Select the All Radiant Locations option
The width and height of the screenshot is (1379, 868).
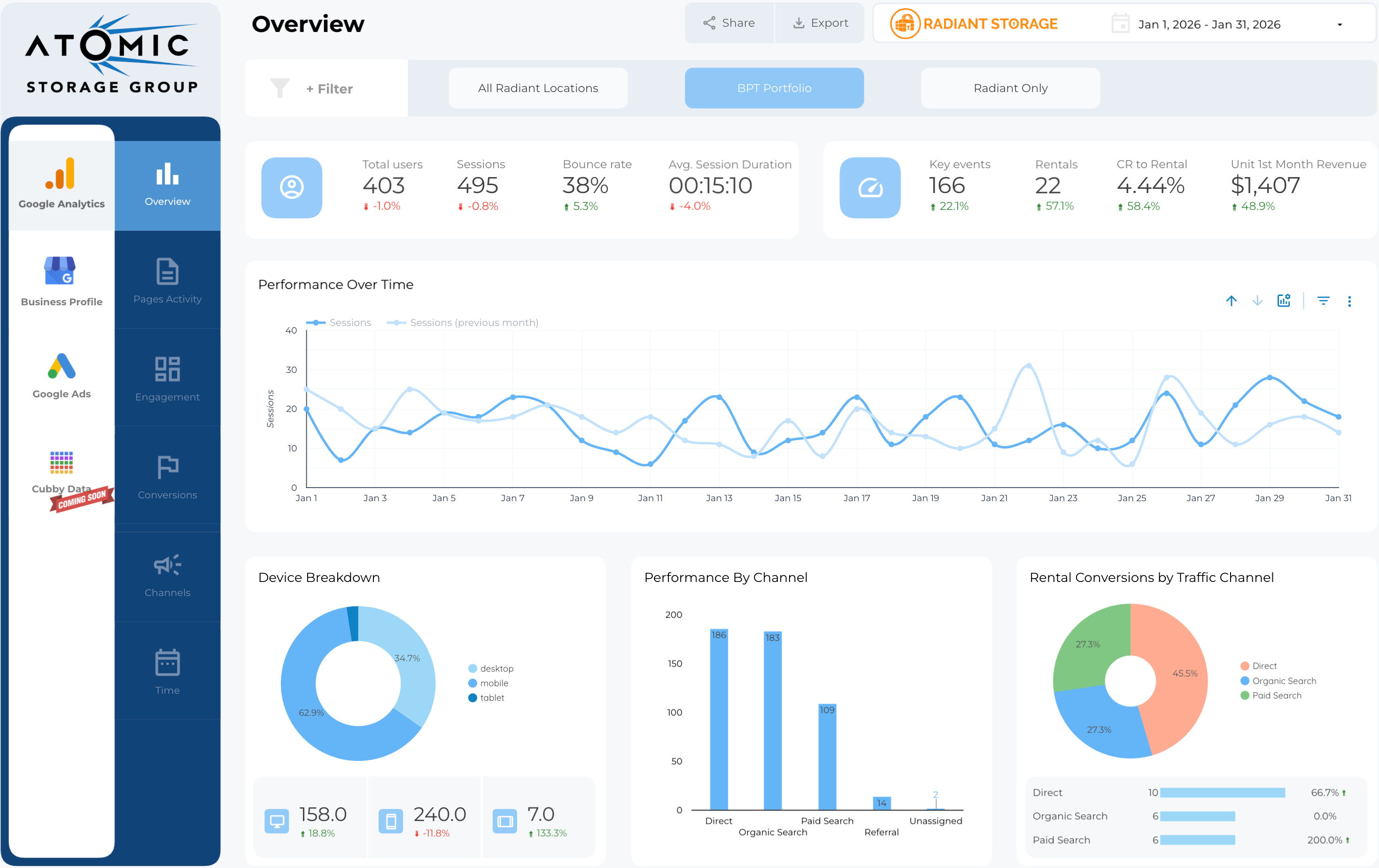(538, 88)
